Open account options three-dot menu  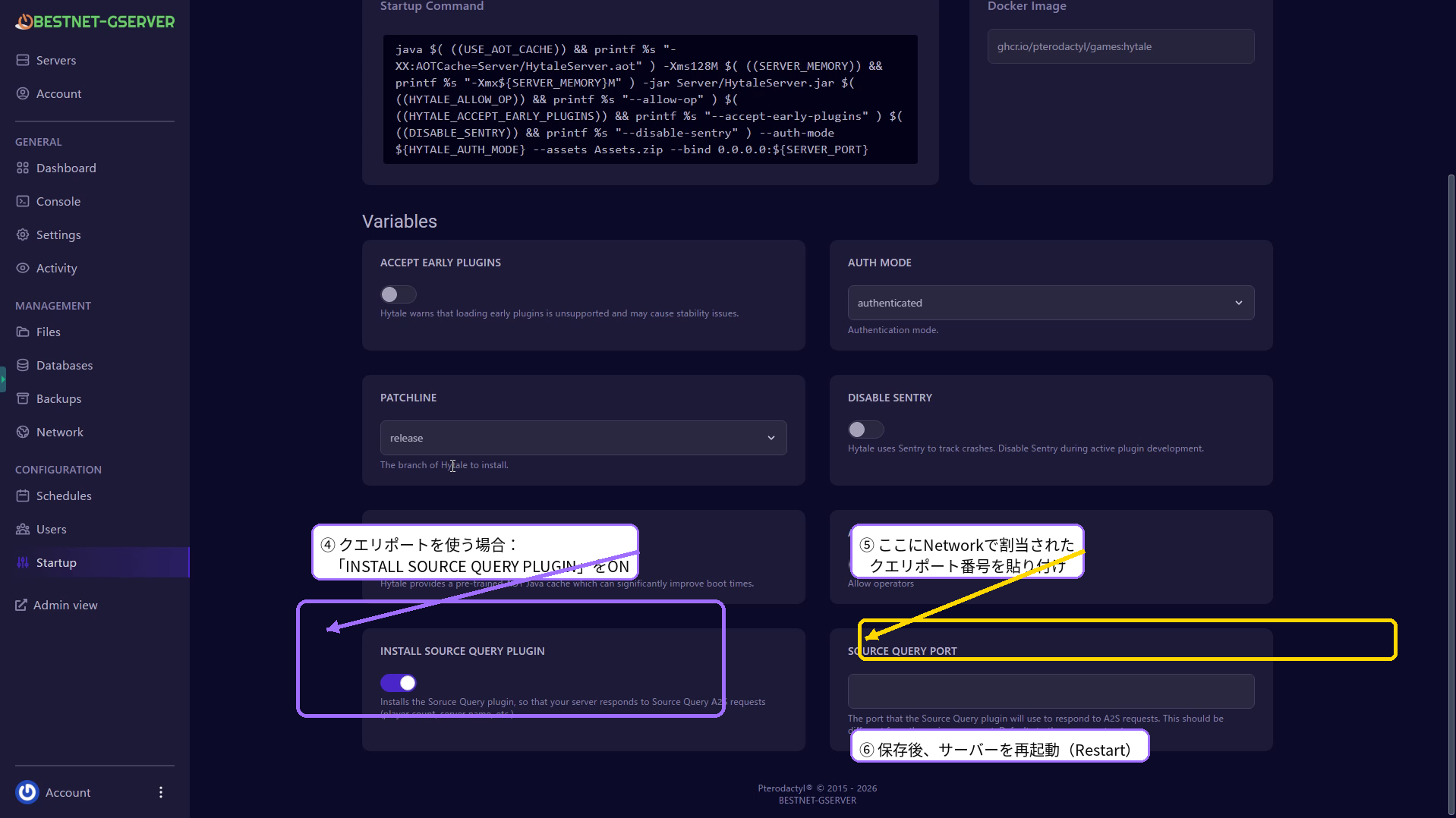click(161, 792)
